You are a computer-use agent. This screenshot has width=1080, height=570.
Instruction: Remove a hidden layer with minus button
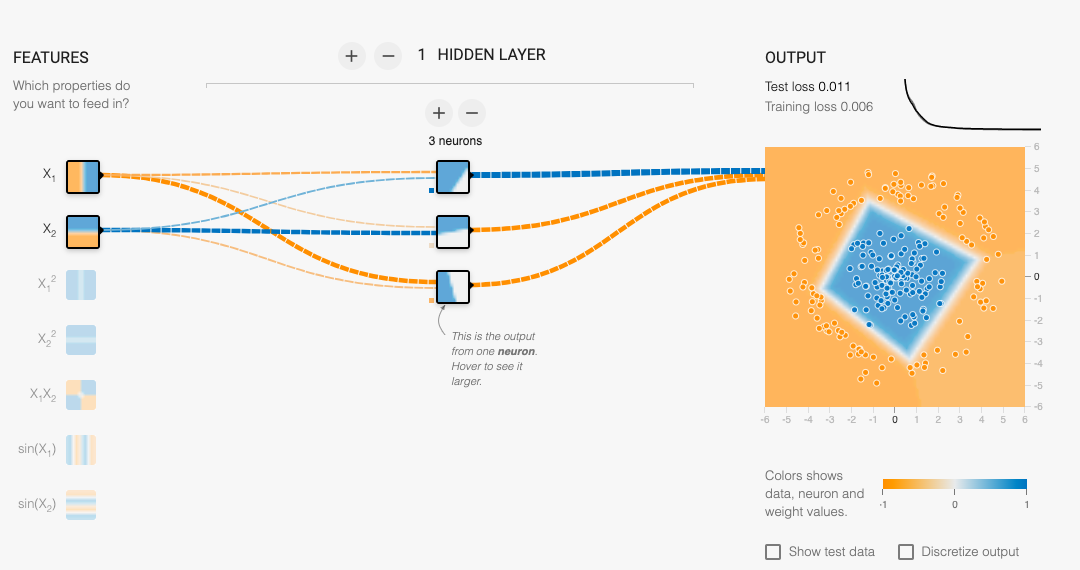pyautogui.click(x=388, y=56)
